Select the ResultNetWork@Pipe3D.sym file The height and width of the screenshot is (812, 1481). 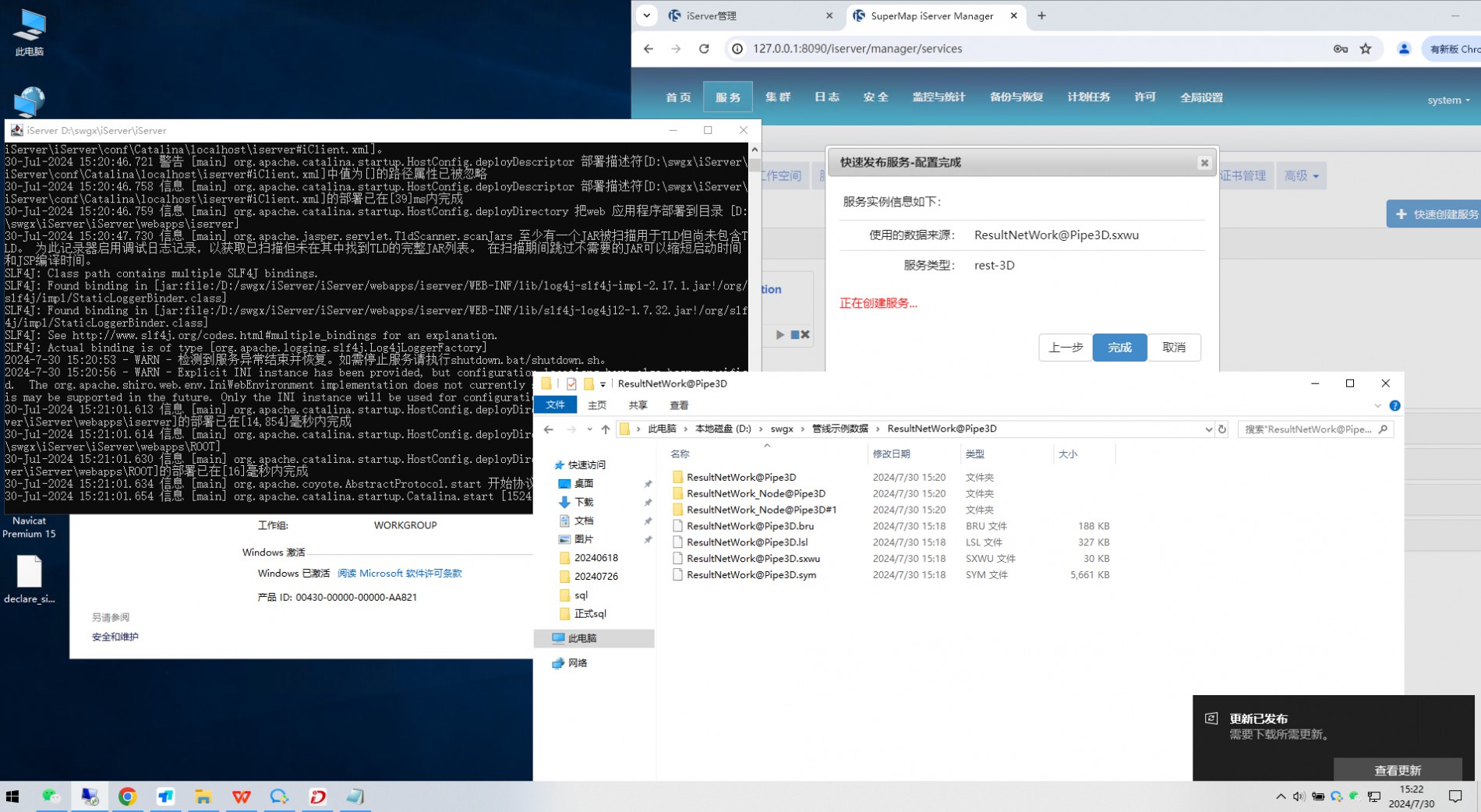[751, 575]
